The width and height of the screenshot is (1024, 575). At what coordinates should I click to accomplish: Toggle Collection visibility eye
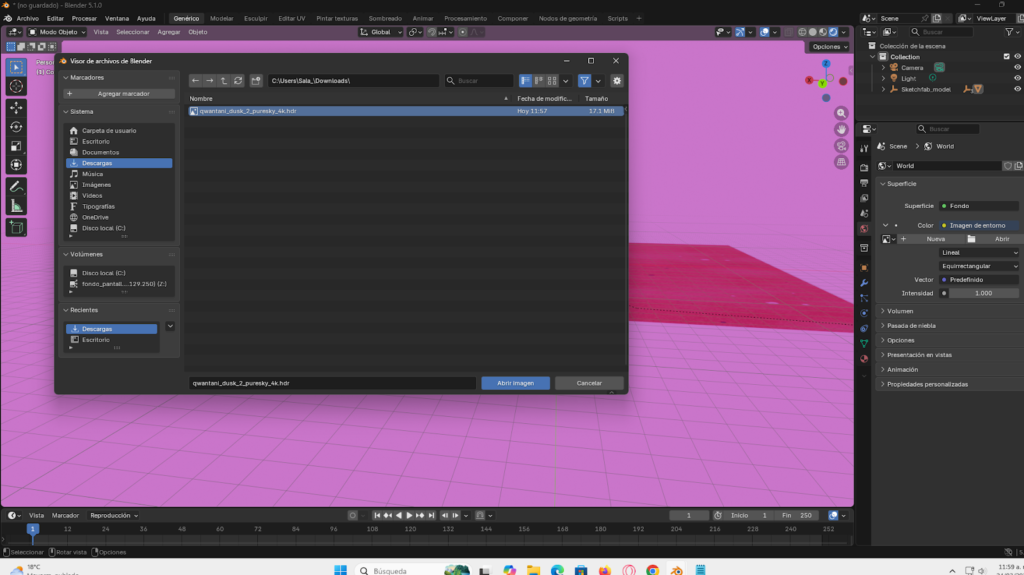(1017, 57)
